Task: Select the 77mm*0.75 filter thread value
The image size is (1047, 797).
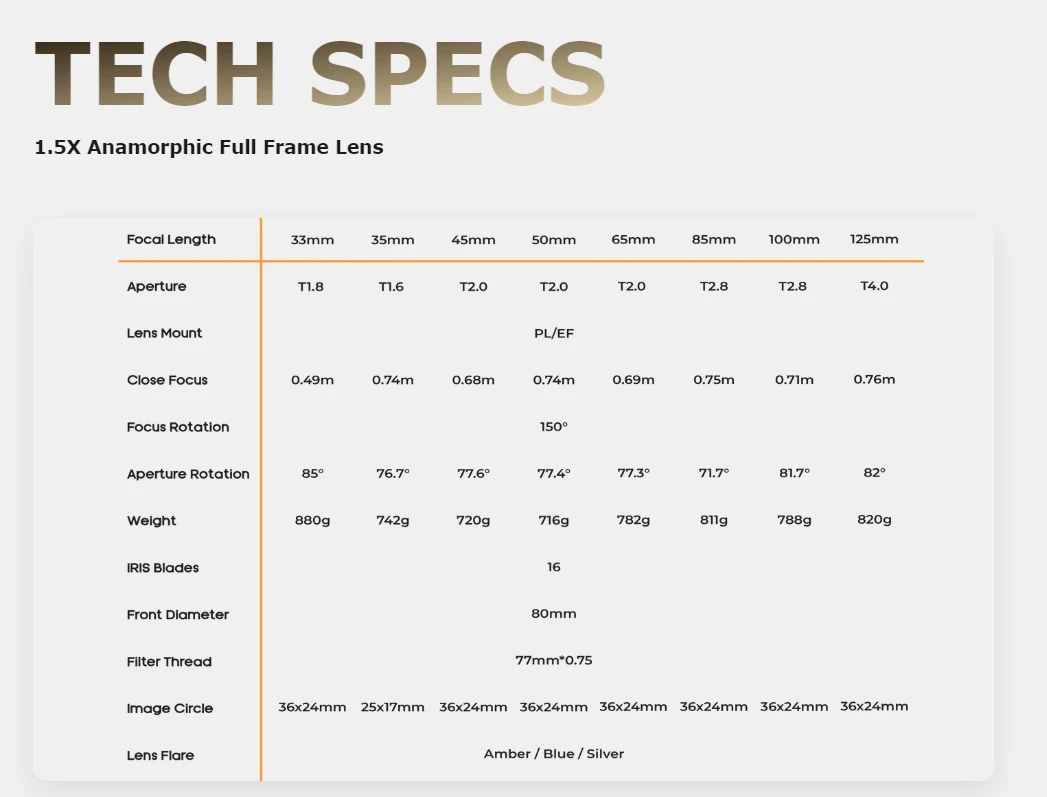Action: (x=554, y=660)
